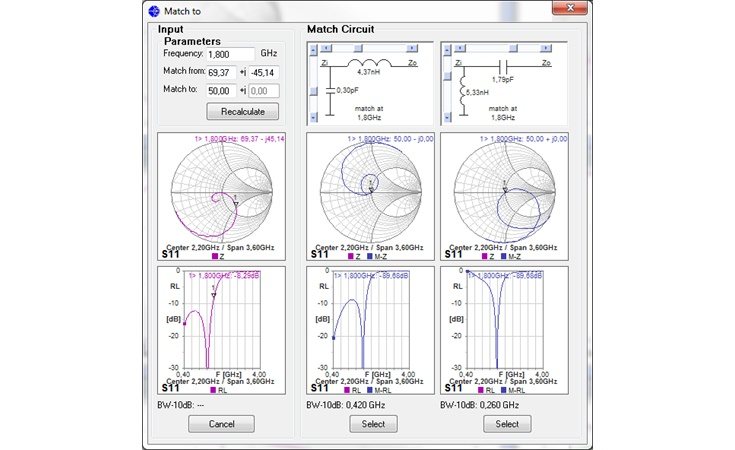Click the Match to imaginary field 0,00
The width and height of the screenshot is (735, 450).
(263, 91)
